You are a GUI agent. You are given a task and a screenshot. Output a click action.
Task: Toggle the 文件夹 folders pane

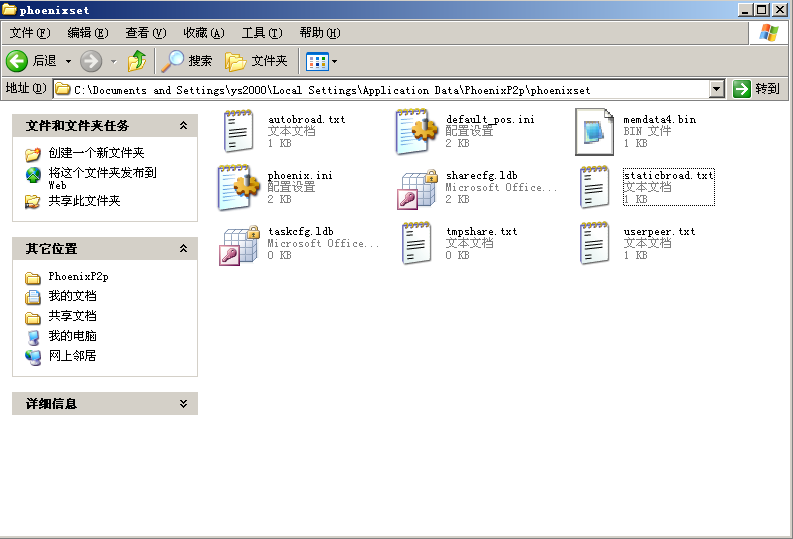256,61
